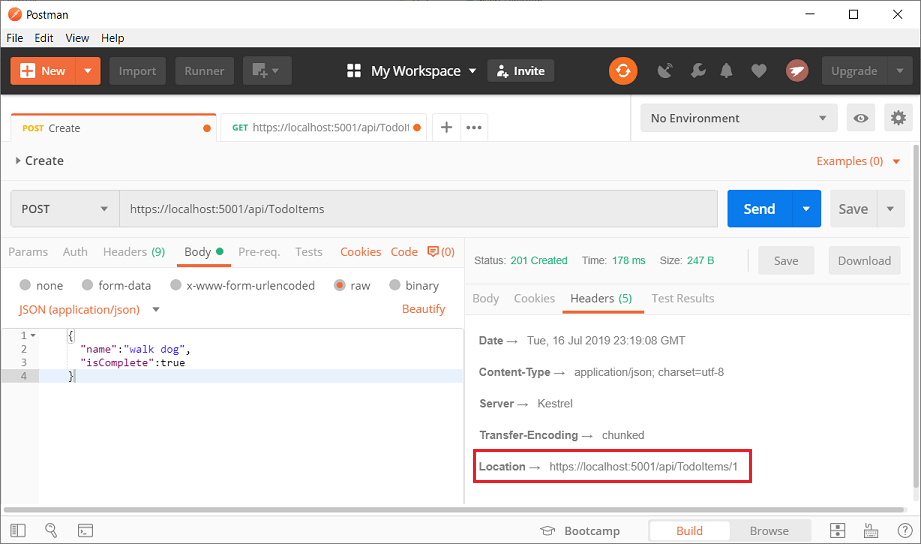The width and height of the screenshot is (921, 544).
Task: Open the POST method dropdown
Action: [65, 209]
